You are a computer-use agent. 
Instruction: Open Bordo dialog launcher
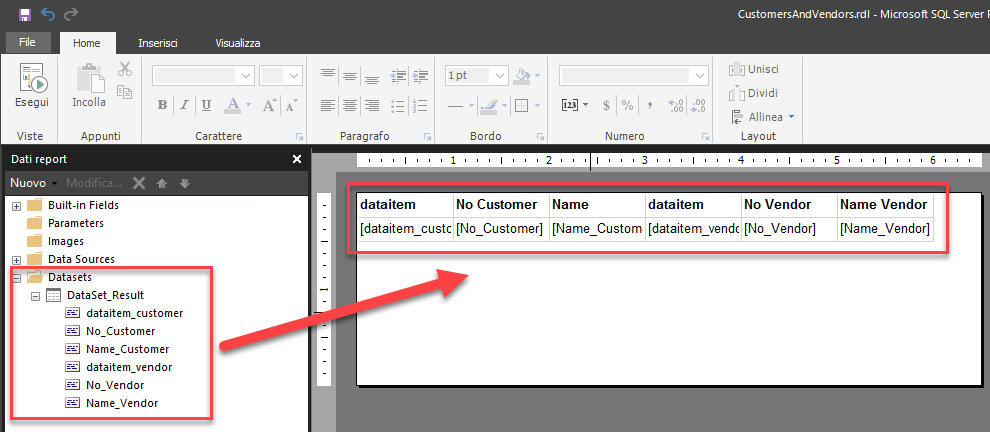pyautogui.click(x=540, y=136)
